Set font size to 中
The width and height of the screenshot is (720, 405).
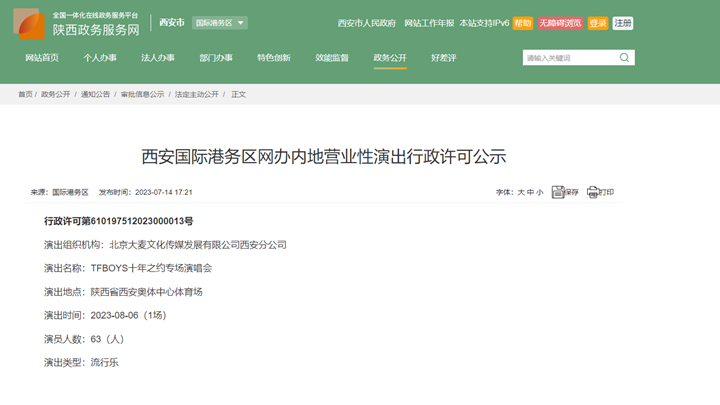click(530, 192)
